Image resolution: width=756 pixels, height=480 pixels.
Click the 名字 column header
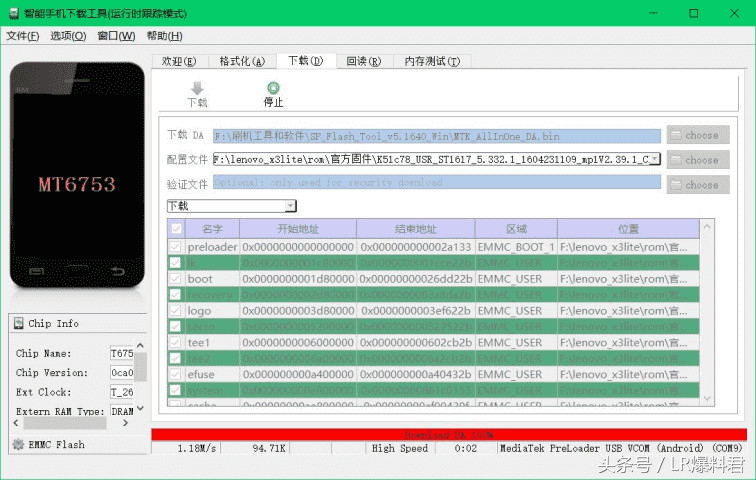point(212,228)
